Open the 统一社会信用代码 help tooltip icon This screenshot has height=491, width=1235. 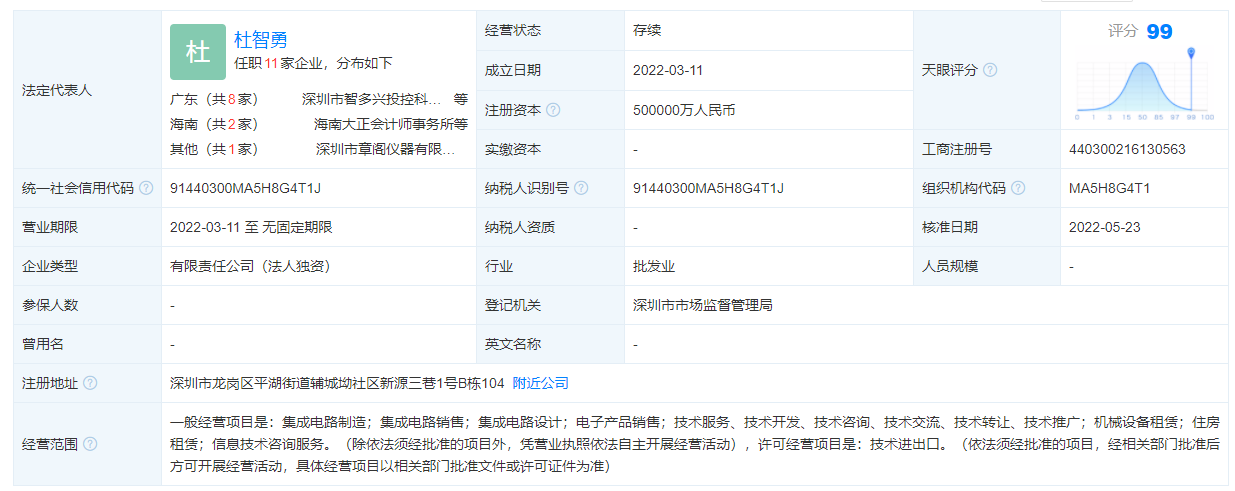146,188
